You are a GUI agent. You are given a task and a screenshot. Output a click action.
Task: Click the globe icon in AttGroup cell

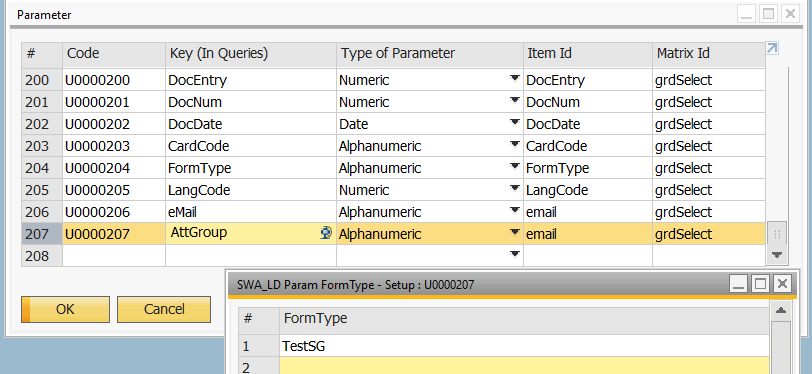(326, 234)
